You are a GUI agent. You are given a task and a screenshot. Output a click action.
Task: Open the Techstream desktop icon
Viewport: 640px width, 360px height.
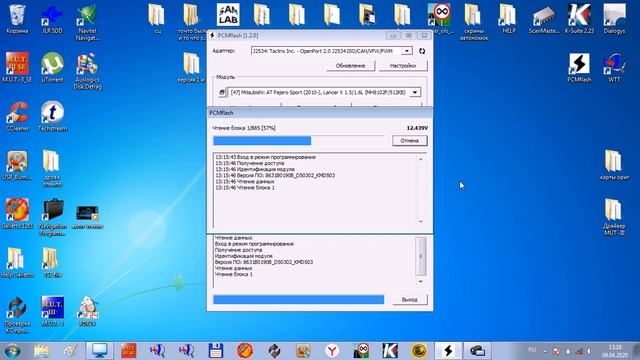[52, 116]
